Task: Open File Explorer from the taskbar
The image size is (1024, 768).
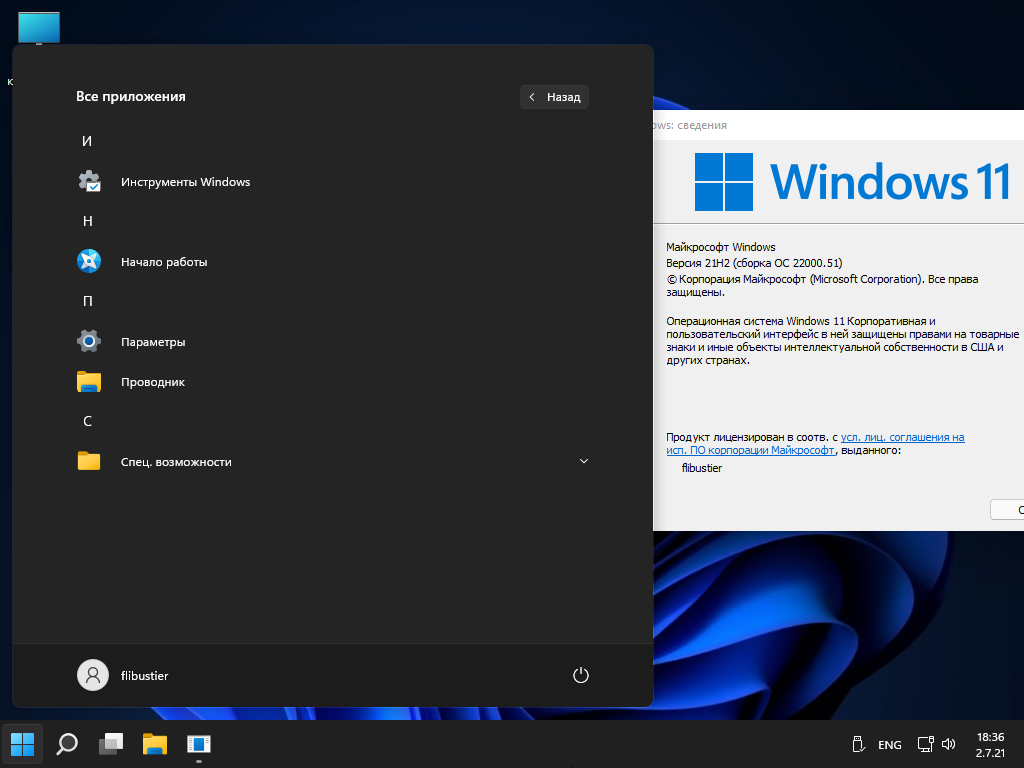Action: (x=155, y=744)
